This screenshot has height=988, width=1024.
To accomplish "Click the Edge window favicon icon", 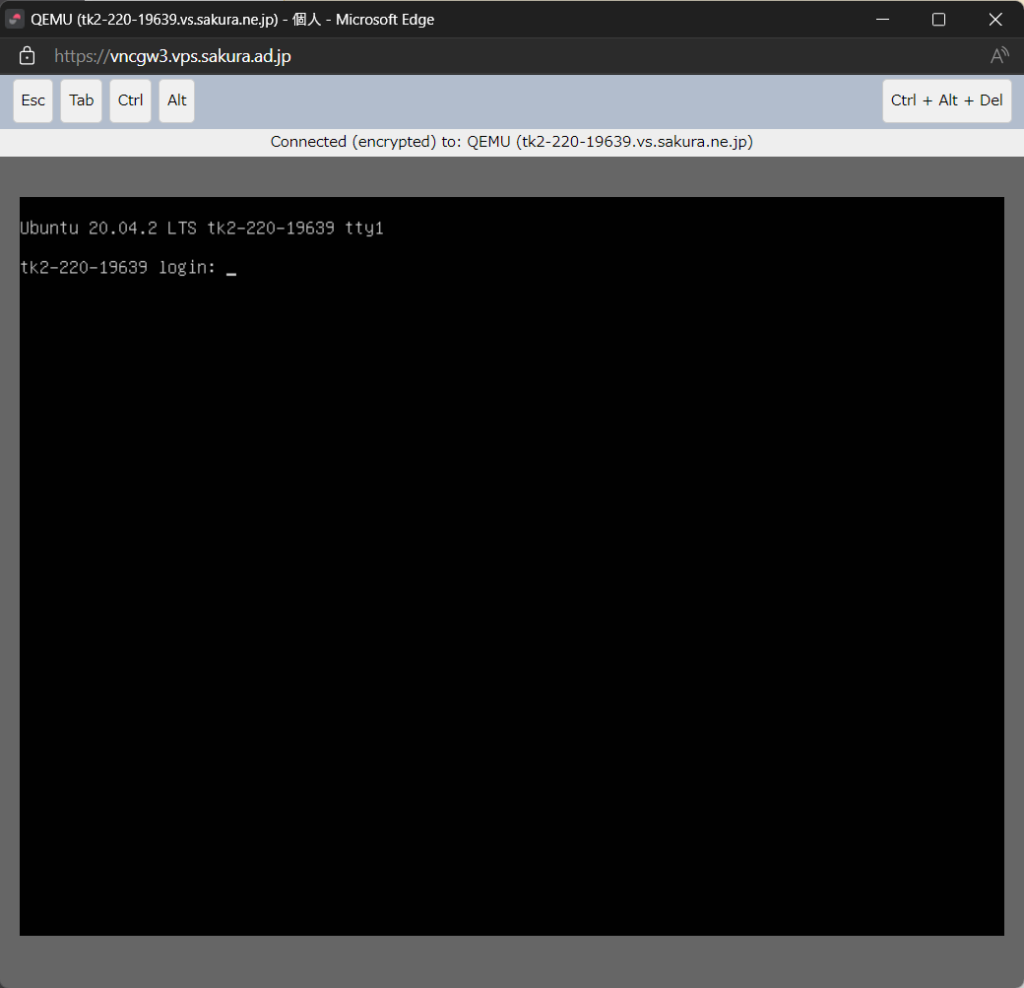I will 14,19.
